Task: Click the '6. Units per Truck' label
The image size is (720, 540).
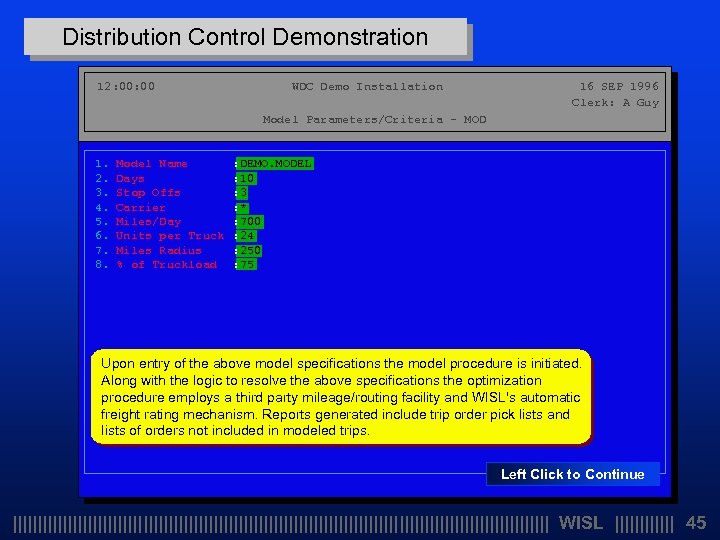Action: point(159,236)
